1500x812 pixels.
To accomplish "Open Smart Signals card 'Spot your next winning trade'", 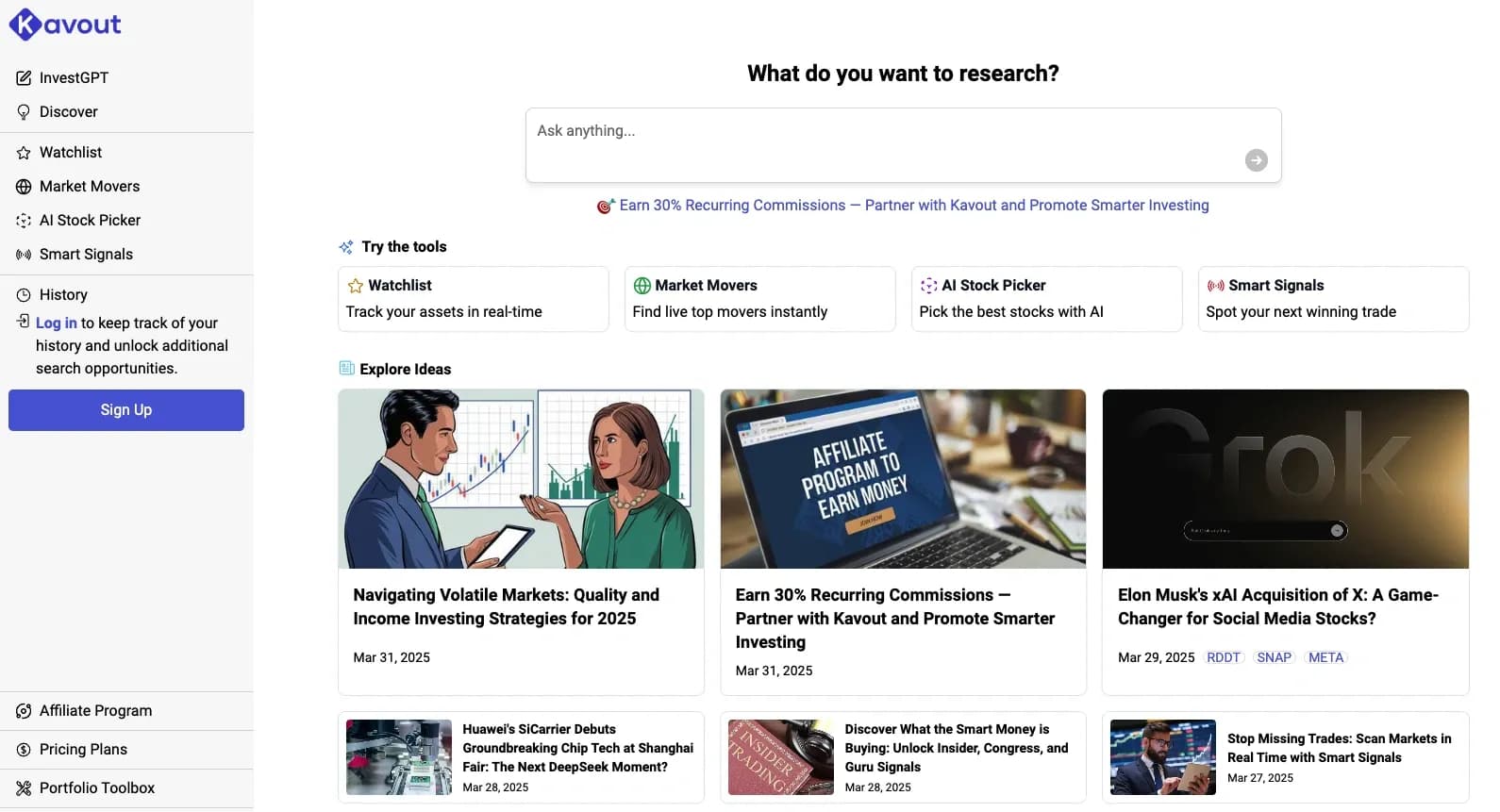I will pos(1334,299).
